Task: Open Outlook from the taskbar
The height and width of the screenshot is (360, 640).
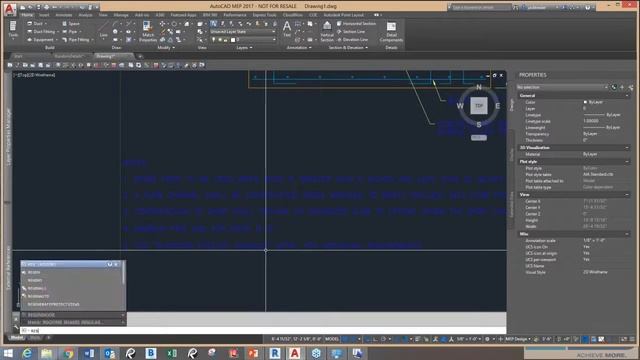Action: tap(109, 353)
